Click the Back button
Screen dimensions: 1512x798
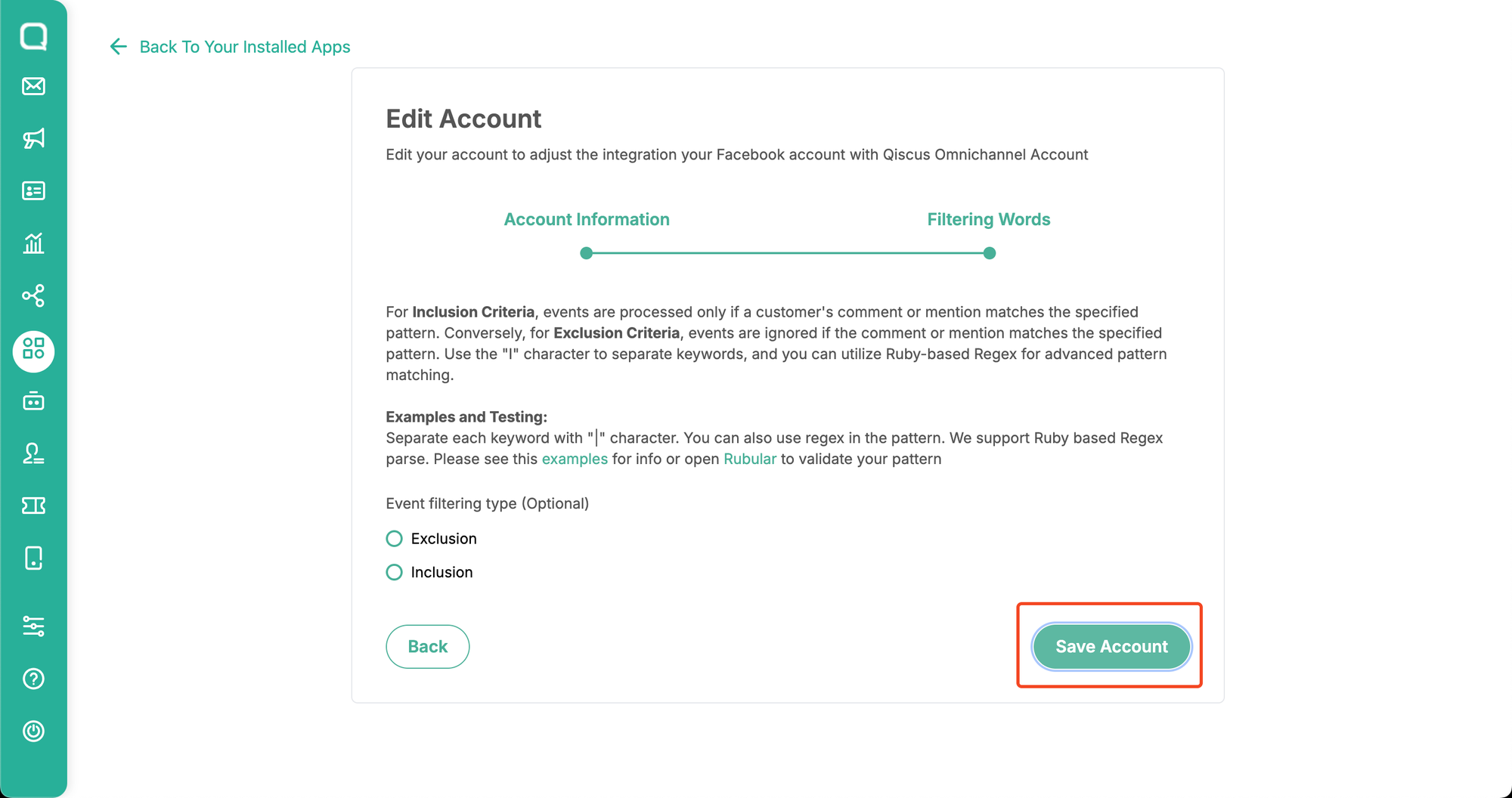(x=428, y=647)
